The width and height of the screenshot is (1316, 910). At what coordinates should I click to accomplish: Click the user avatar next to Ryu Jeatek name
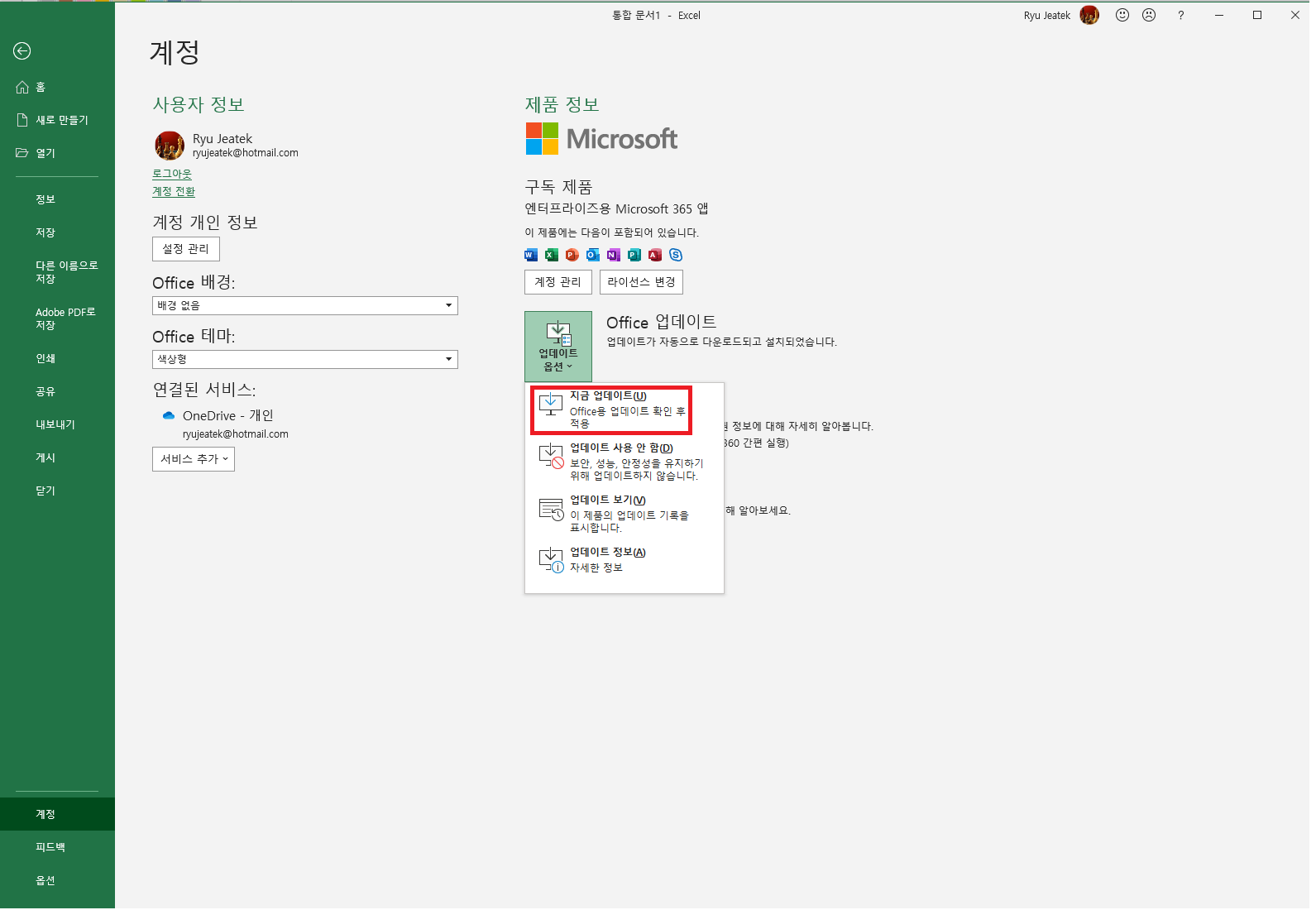pos(170,146)
